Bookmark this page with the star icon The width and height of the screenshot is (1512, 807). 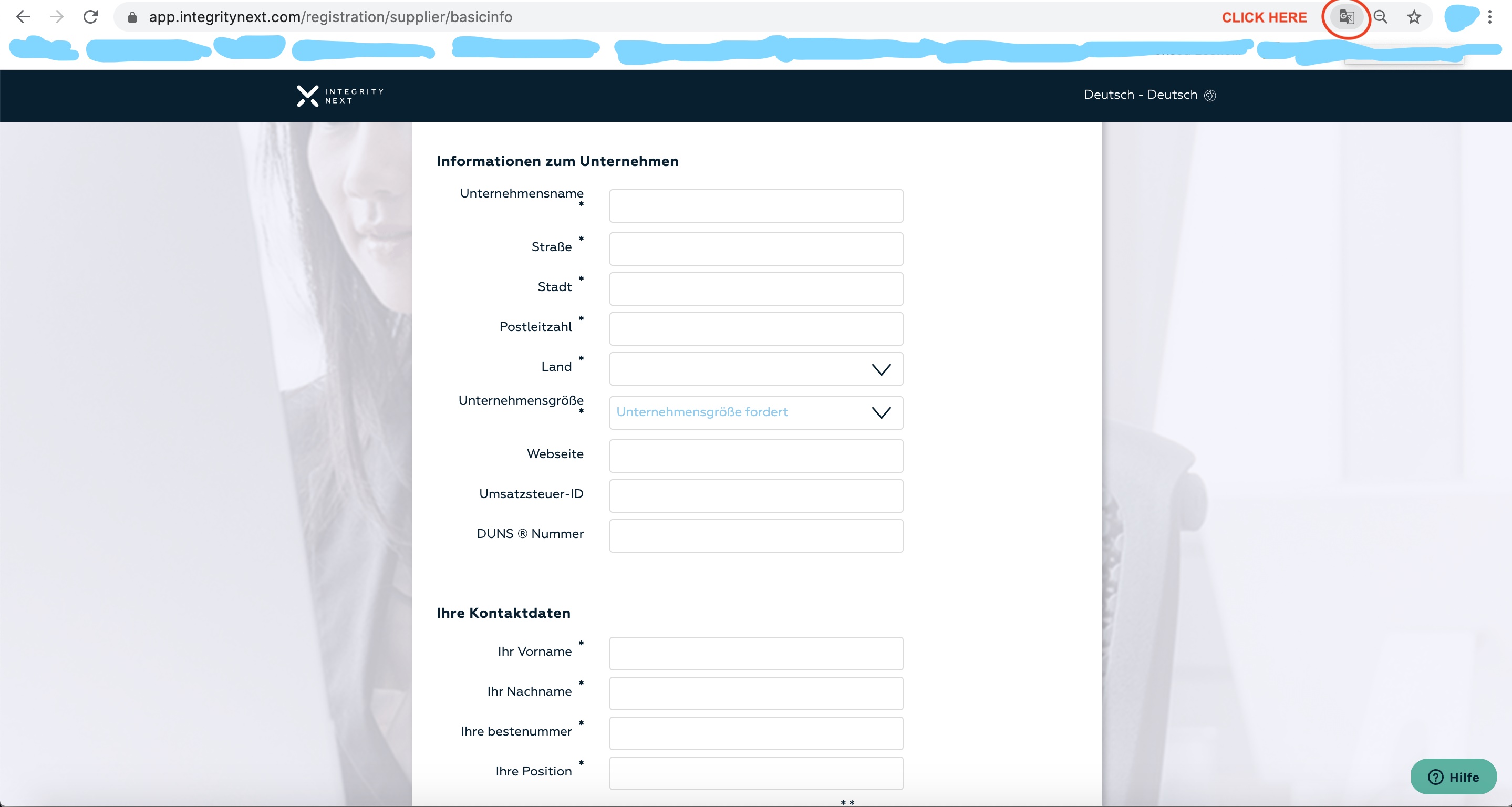click(x=1414, y=17)
